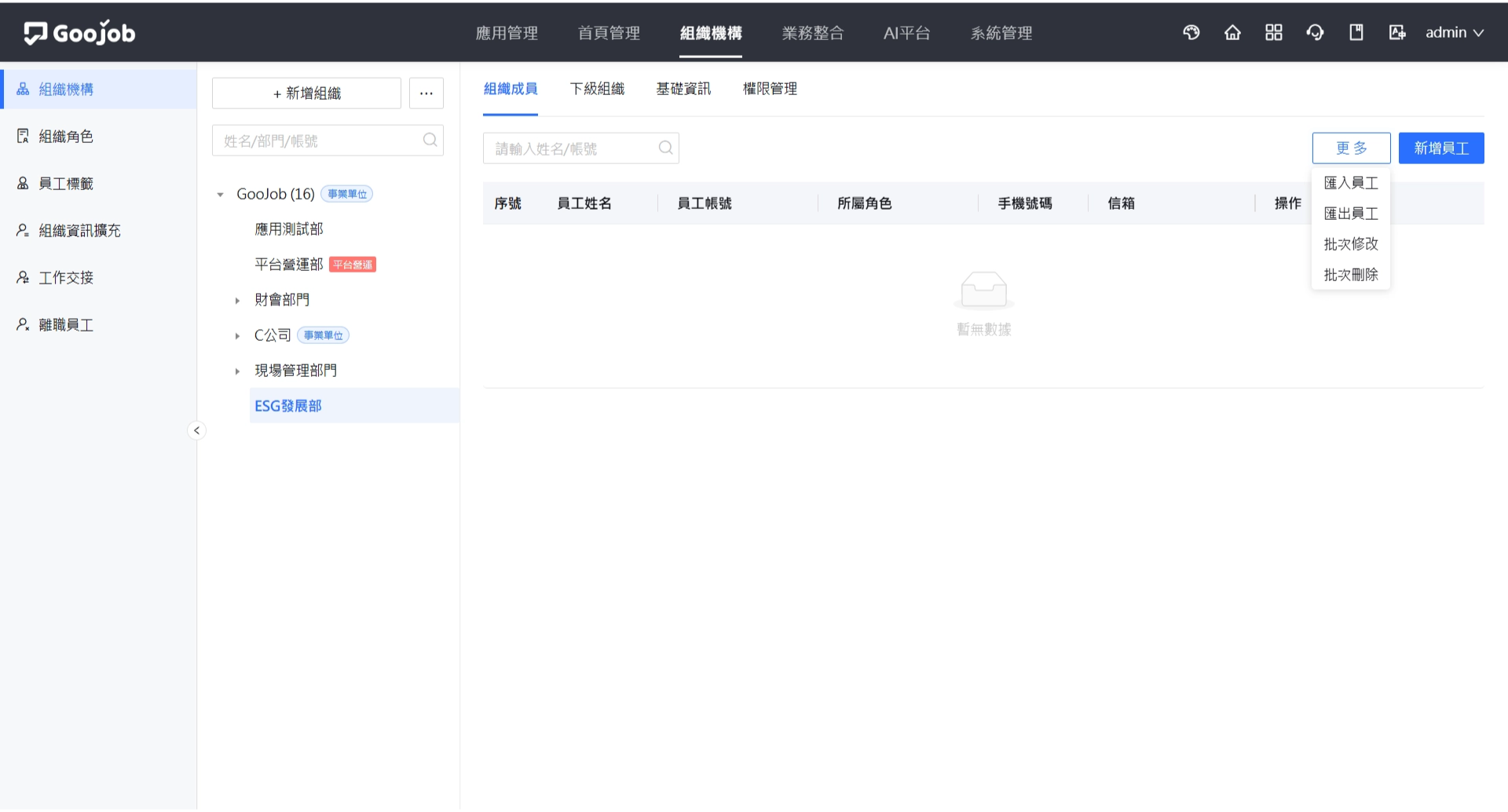Collapse the sidebar with arrow button
The width and height of the screenshot is (1508, 812).
[196, 430]
